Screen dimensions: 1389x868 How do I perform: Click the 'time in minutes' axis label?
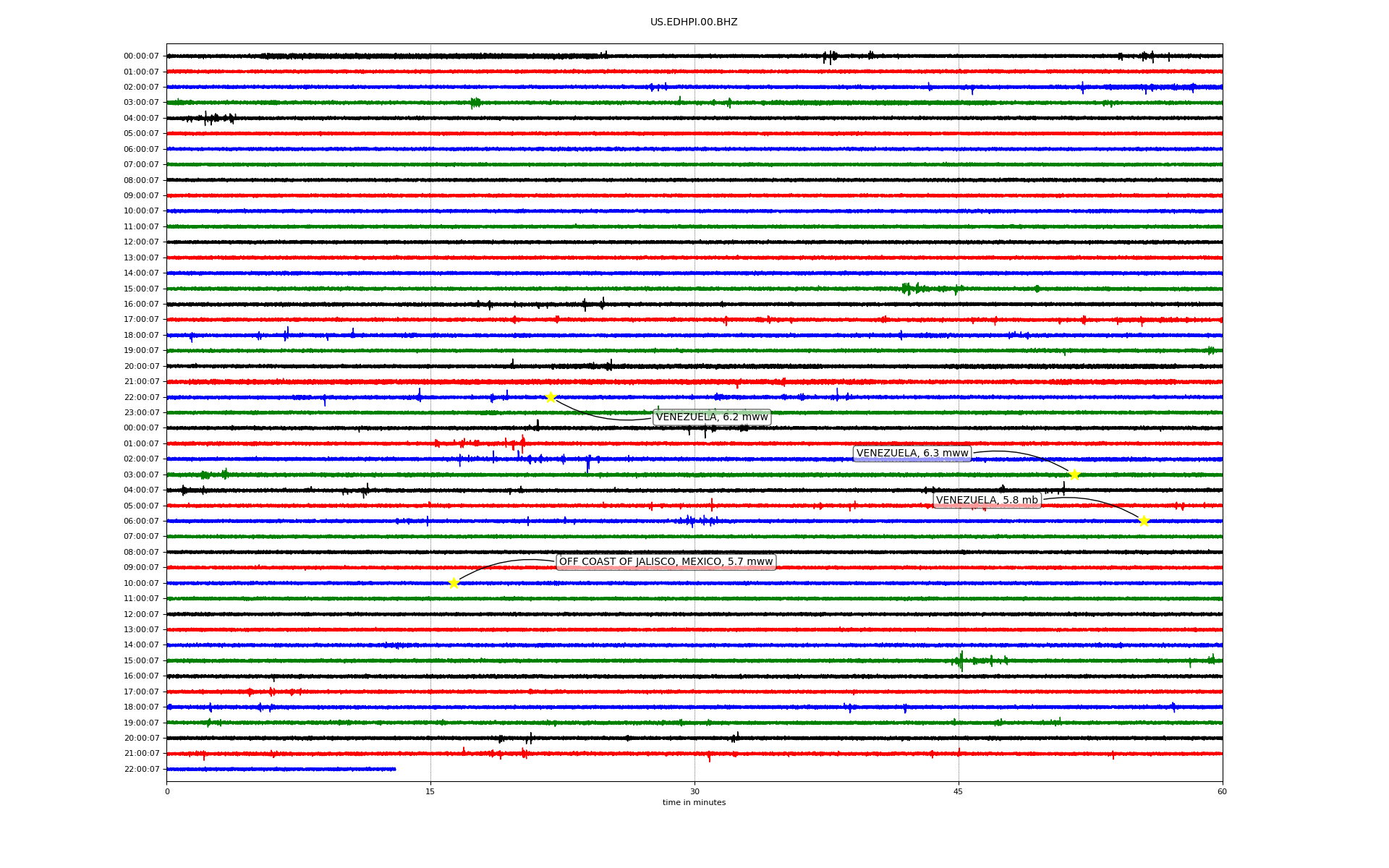pyautogui.click(x=694, y=803)
